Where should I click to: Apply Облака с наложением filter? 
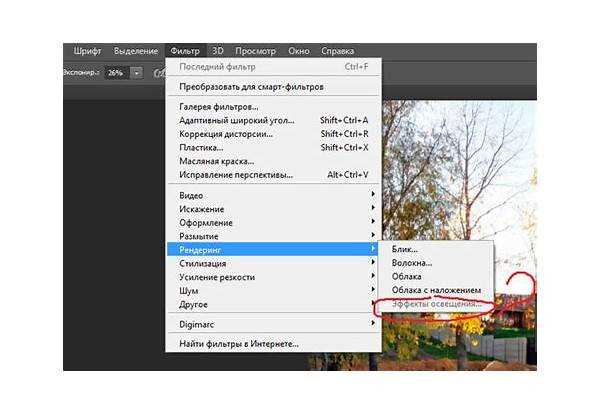click(x=435, y=290)
